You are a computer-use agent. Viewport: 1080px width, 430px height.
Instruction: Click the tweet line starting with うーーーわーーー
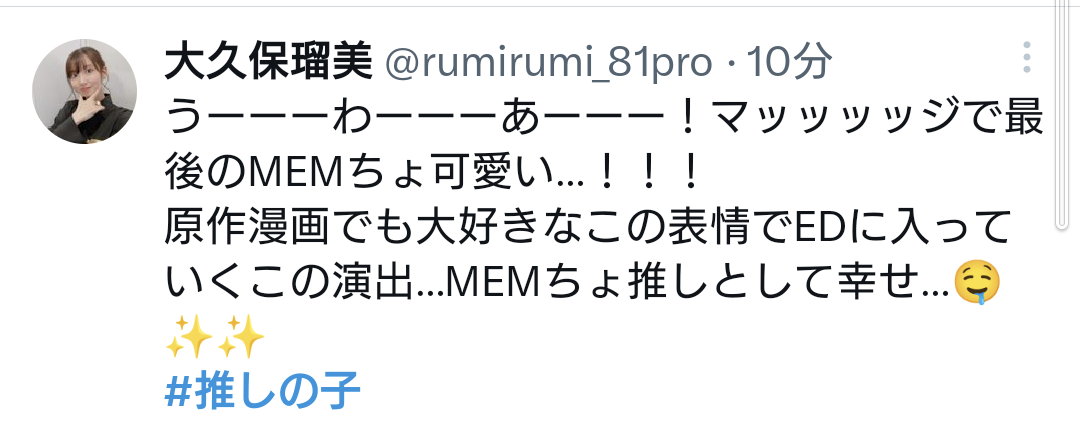(605, 119)
